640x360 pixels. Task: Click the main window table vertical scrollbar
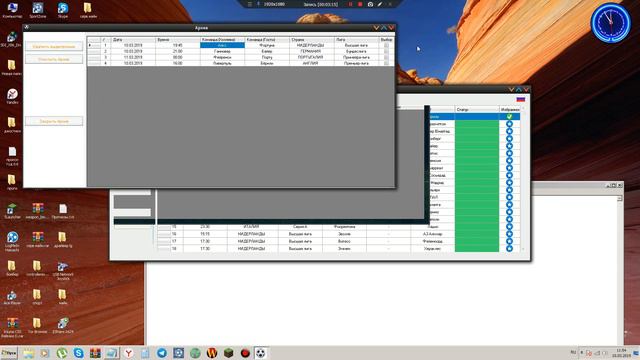(x=523, y=179)
